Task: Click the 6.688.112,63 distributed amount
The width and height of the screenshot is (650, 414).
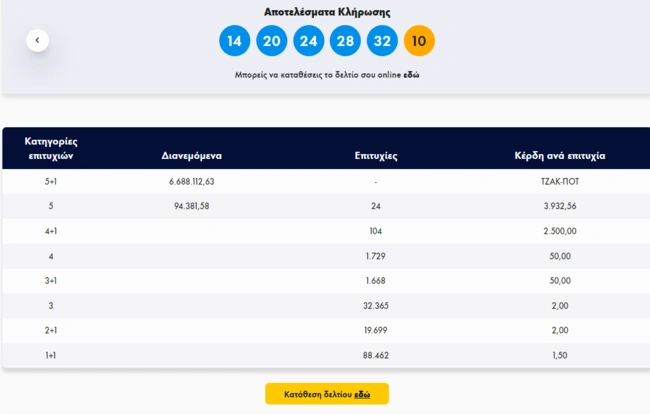Action: tap(192, 182)
